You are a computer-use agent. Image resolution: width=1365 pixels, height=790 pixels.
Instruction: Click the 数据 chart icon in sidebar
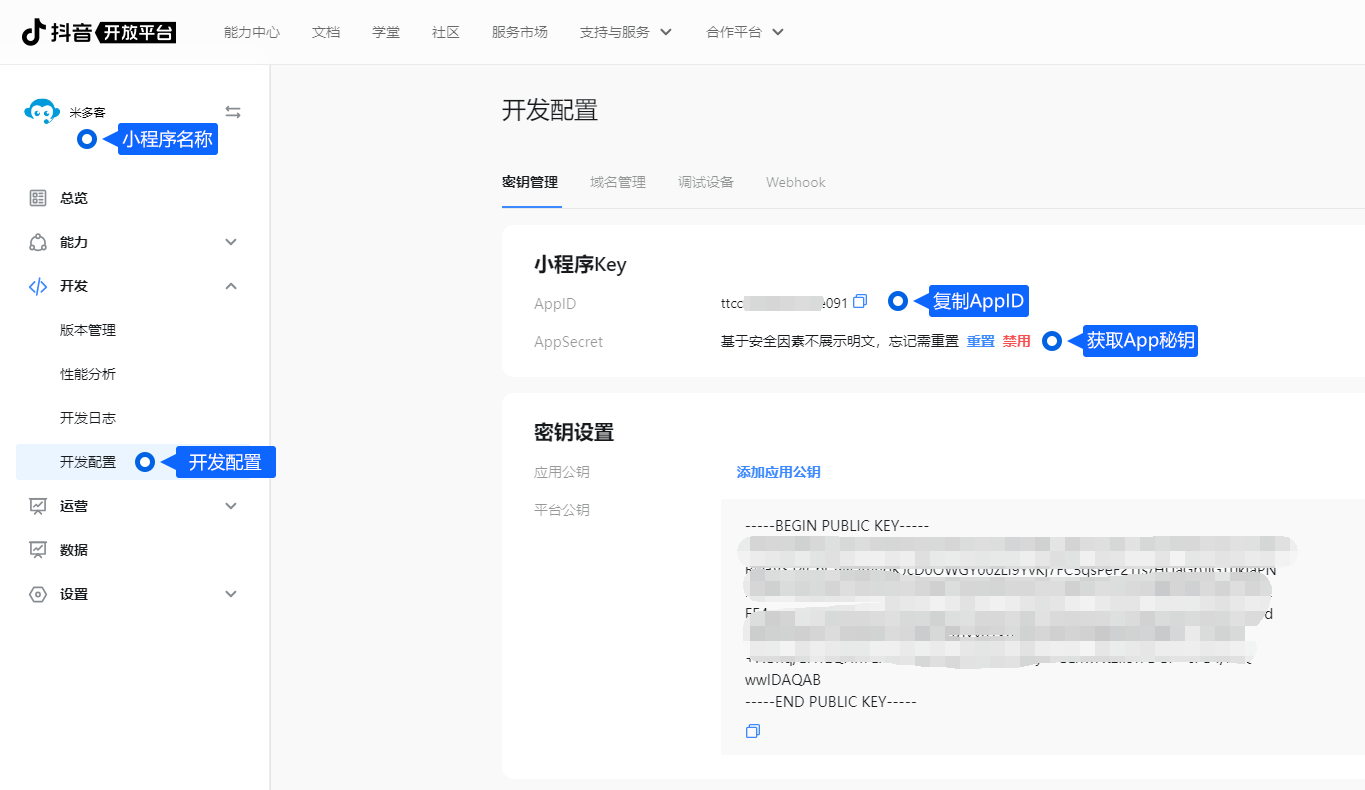(x=38, y=550)
